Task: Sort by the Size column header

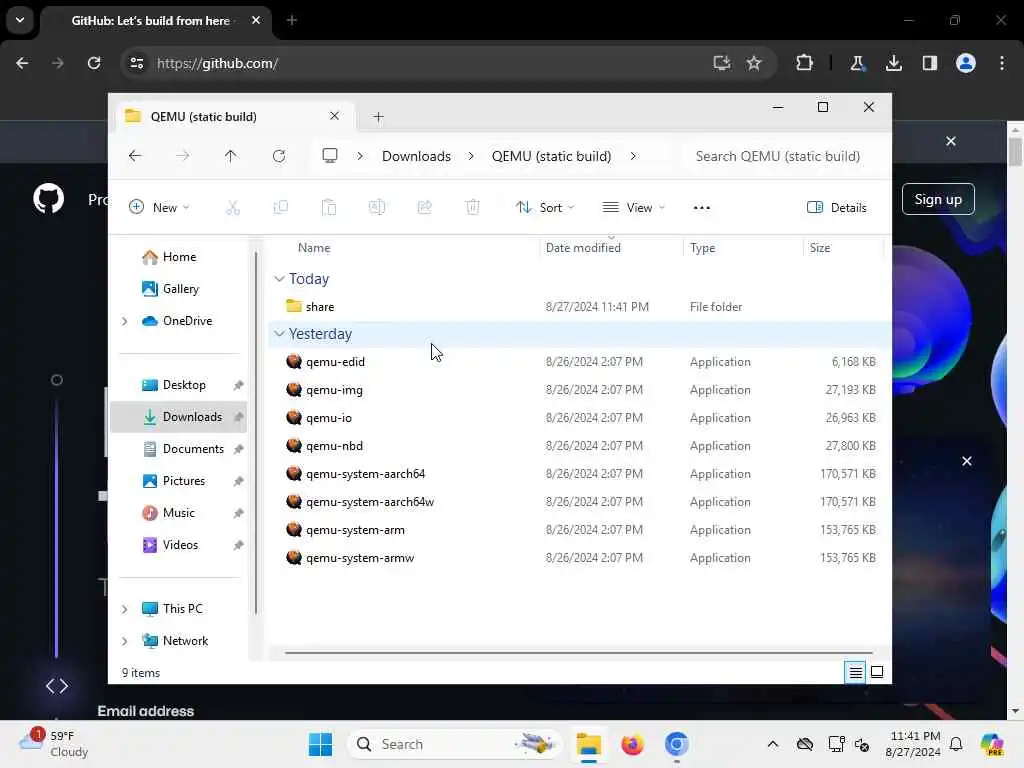Action: coord(820,248)
